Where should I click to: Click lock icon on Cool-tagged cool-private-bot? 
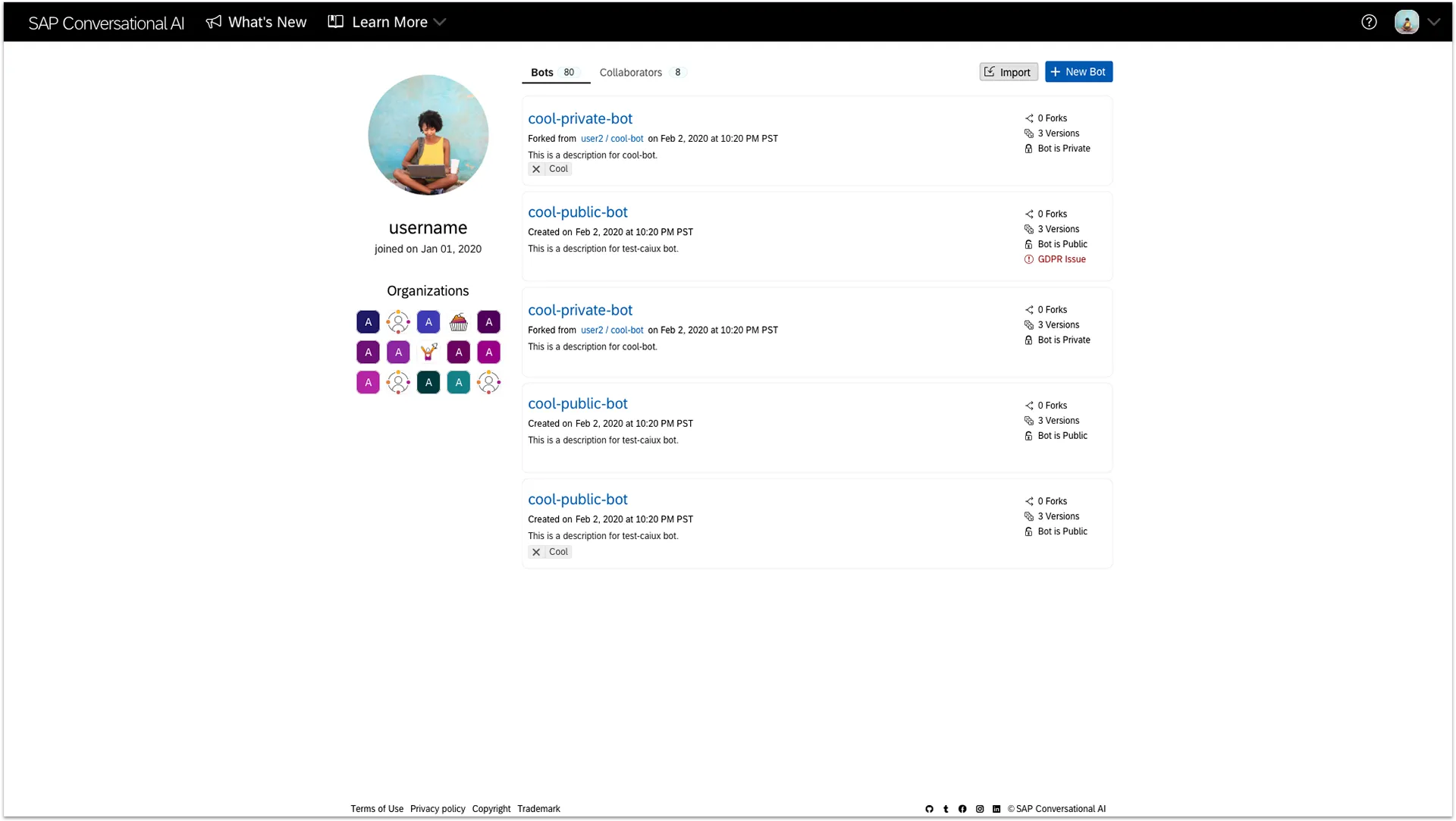point(1029,149)
